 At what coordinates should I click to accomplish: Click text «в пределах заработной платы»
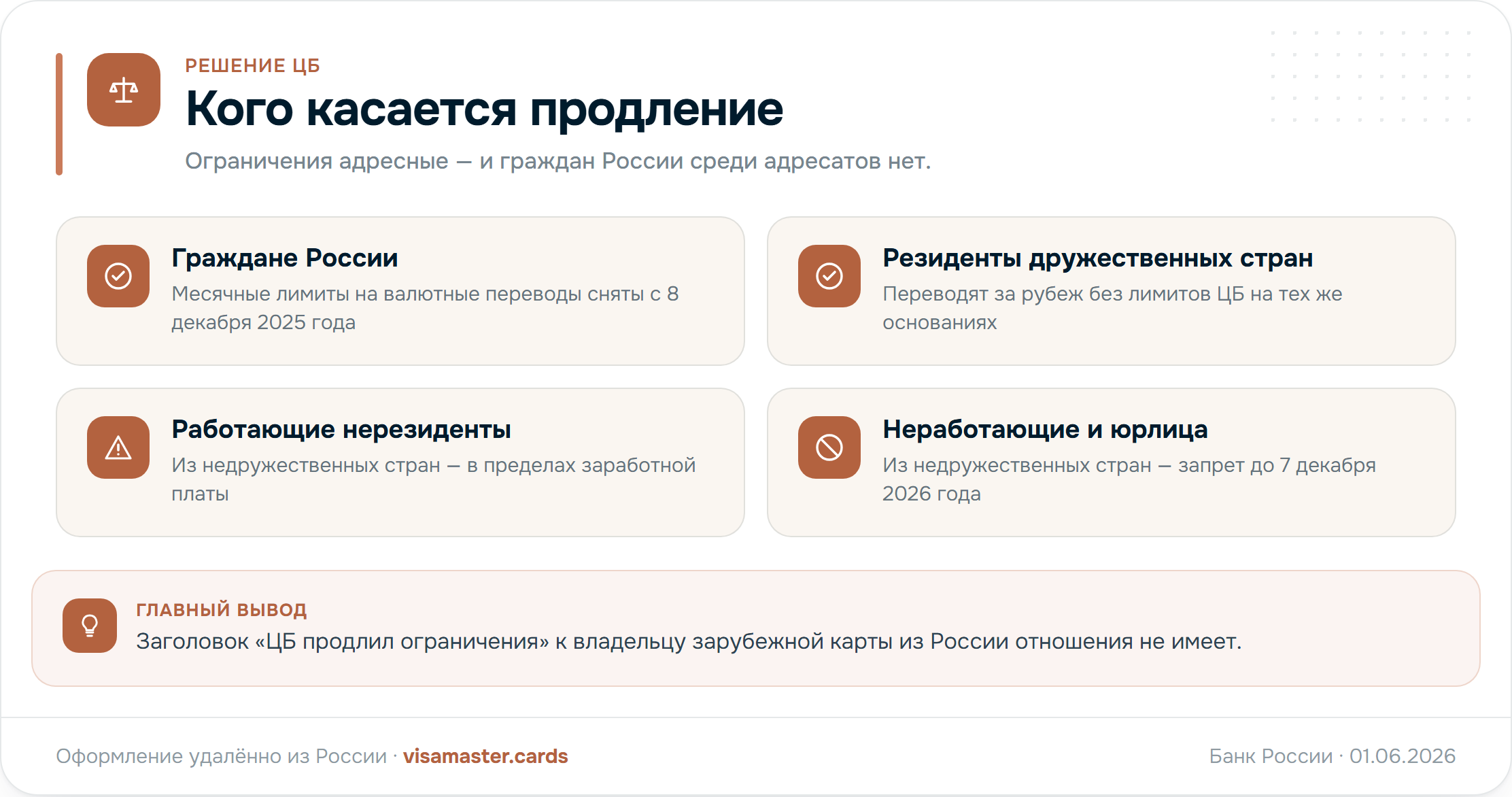pyautogui.click(x=434, y=479)
